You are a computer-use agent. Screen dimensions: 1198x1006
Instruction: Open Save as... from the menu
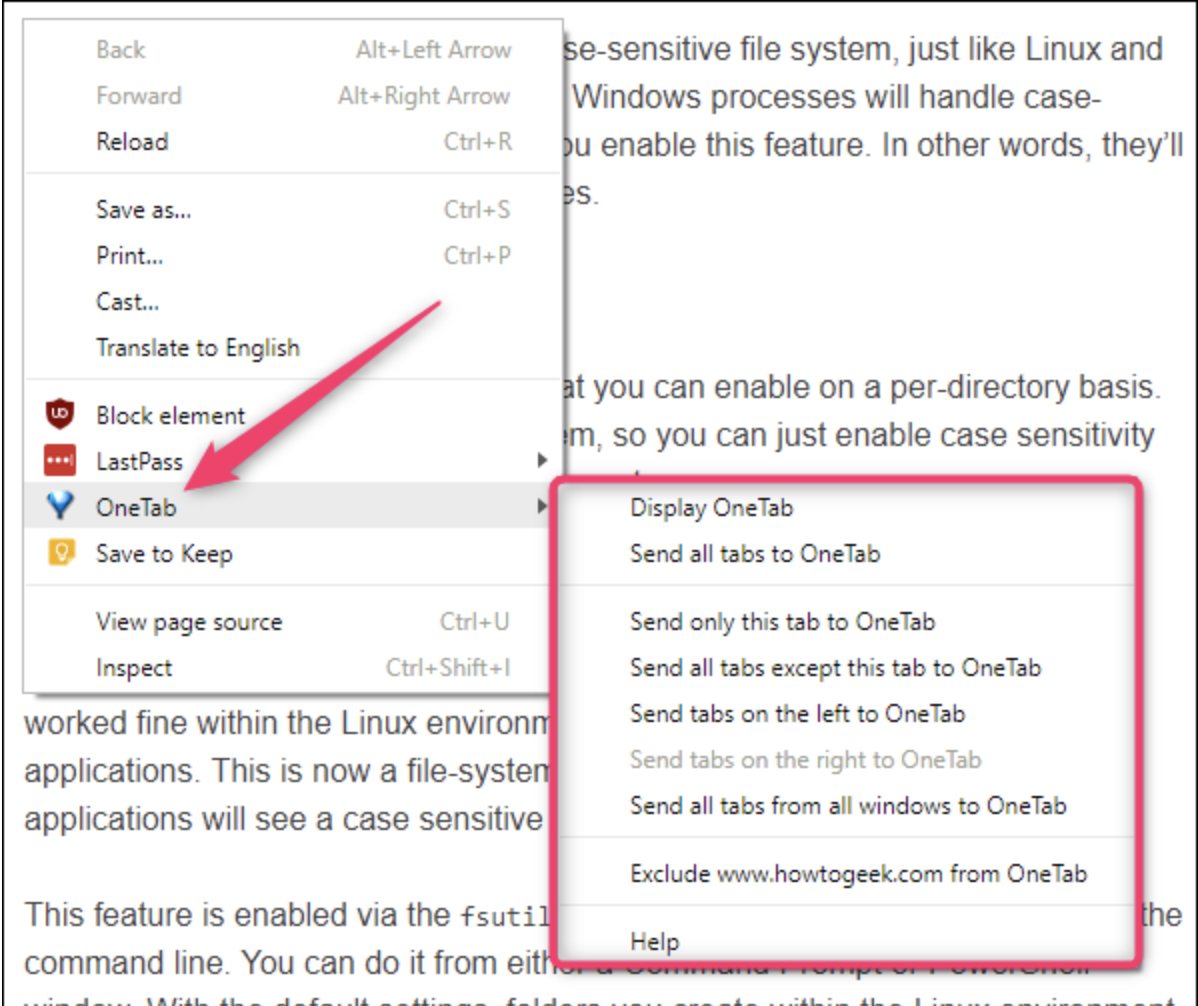point(293,209)
